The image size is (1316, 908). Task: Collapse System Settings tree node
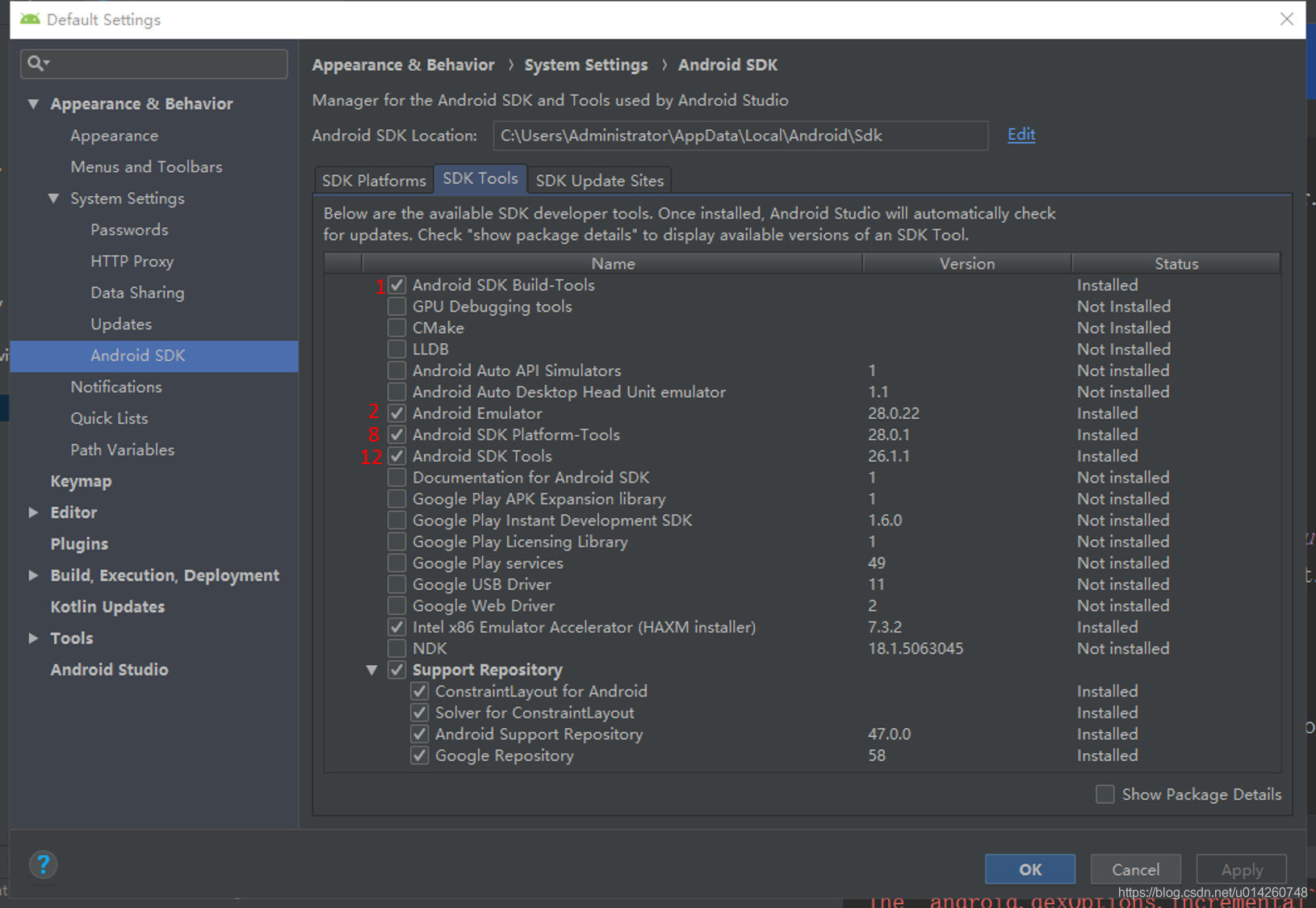(x=54, y=198)
